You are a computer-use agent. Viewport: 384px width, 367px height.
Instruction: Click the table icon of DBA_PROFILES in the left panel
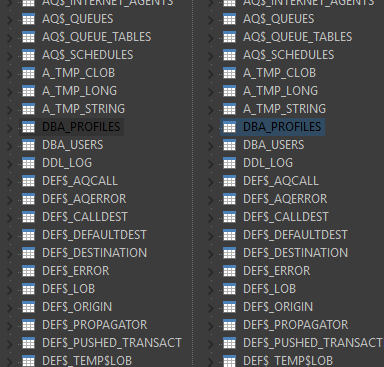pyautogui.click(x=28, y=127)
